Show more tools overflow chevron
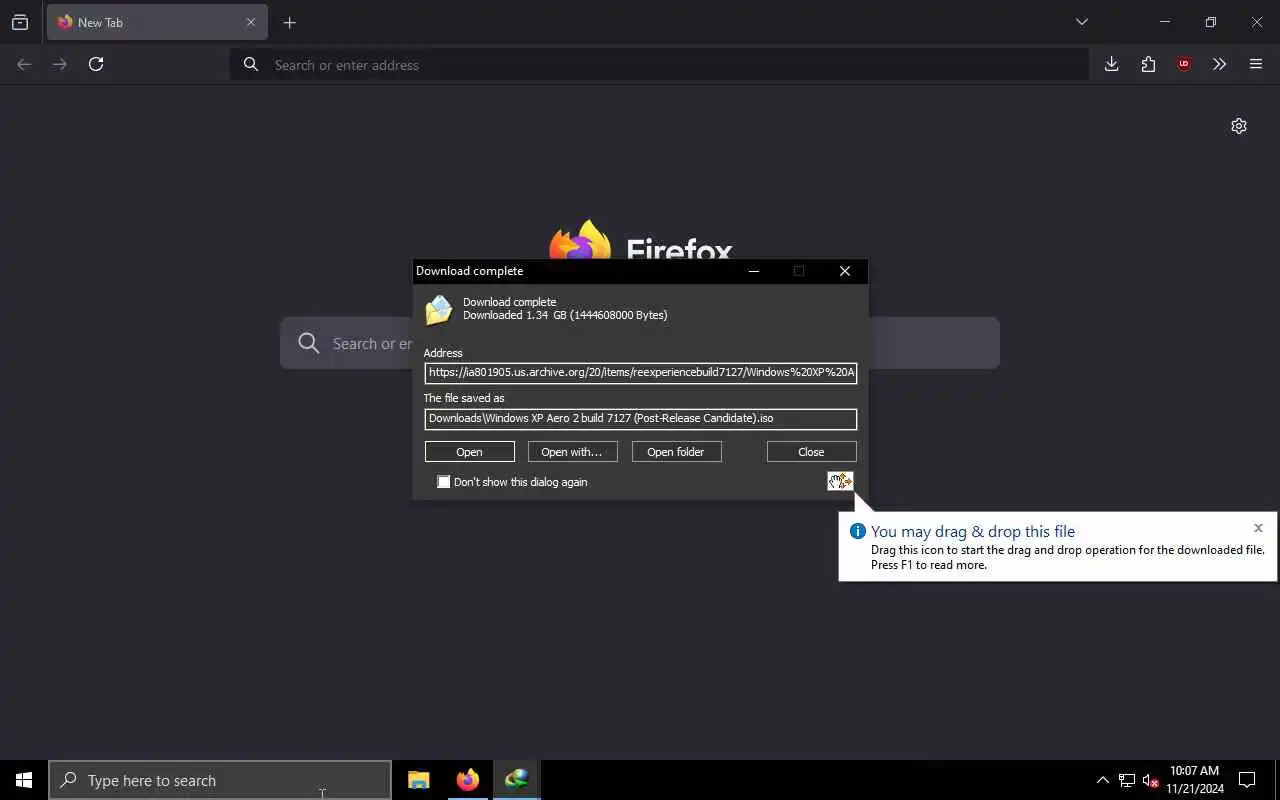The height and width of the screenshot is (800, 1280). tap(1220, 64)
